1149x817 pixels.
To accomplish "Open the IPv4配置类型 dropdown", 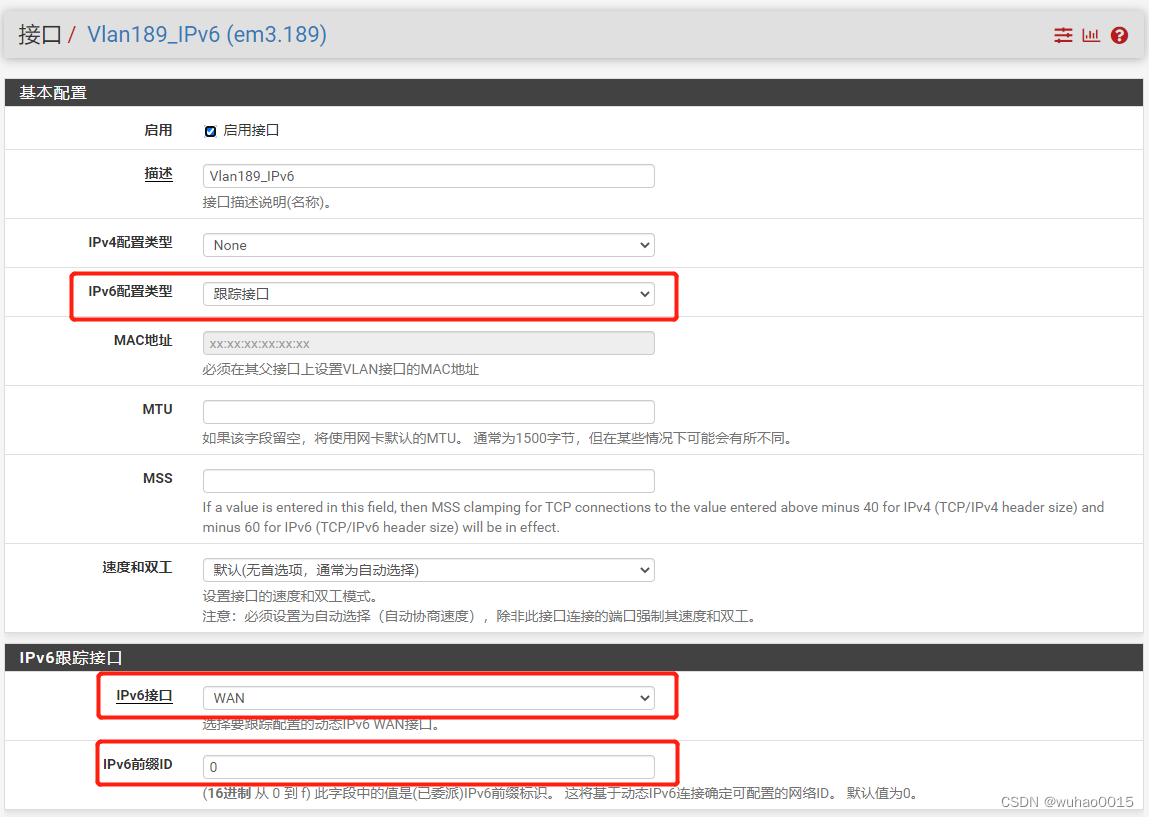I will (428, 244).
